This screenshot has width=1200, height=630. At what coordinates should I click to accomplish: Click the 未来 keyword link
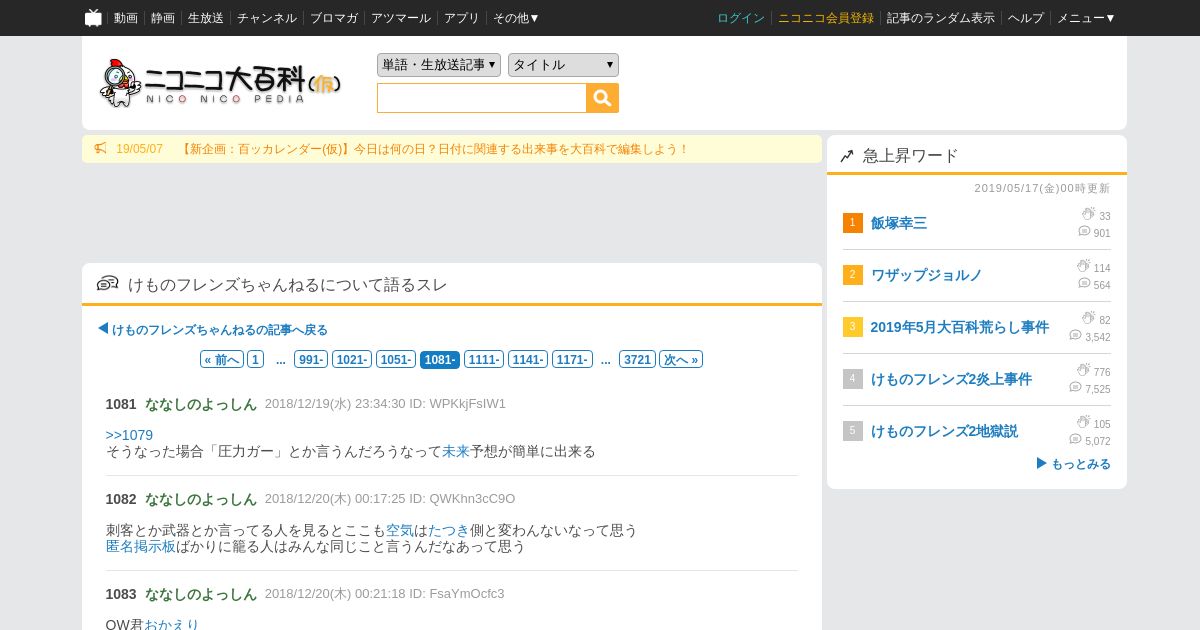point(456,451)
